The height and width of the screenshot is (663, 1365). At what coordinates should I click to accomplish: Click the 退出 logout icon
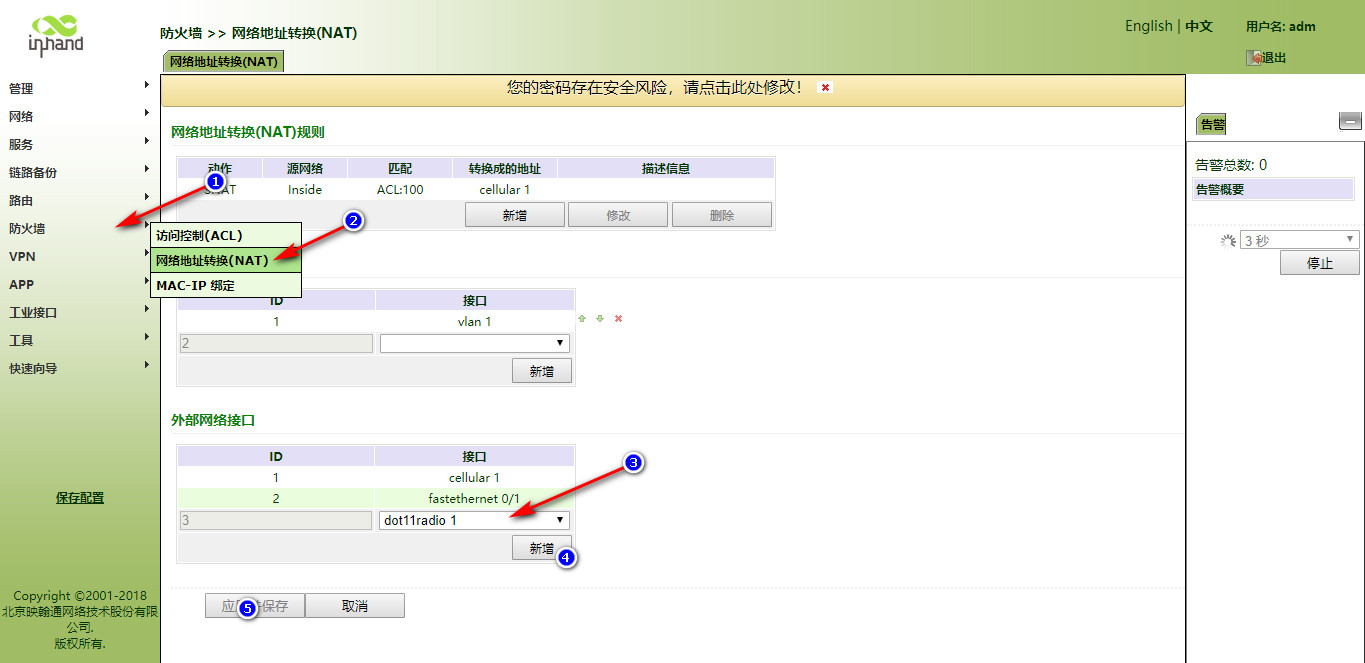pyautogui.click(x=1253, y=58)
